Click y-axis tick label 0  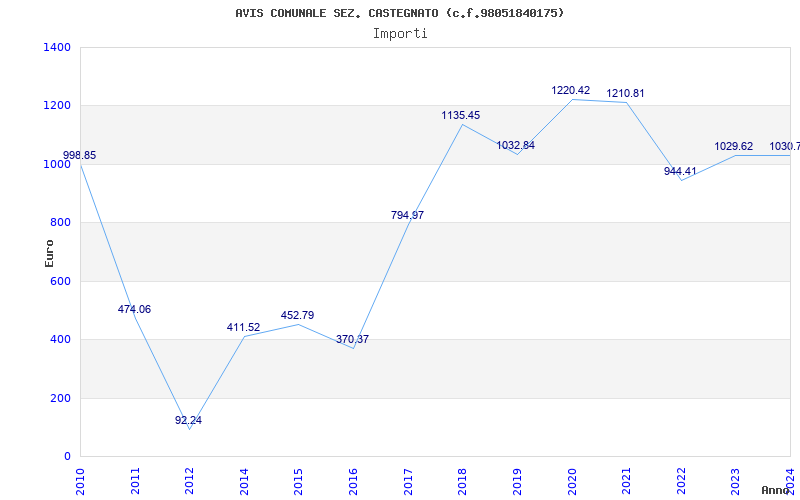coord(67,456)
